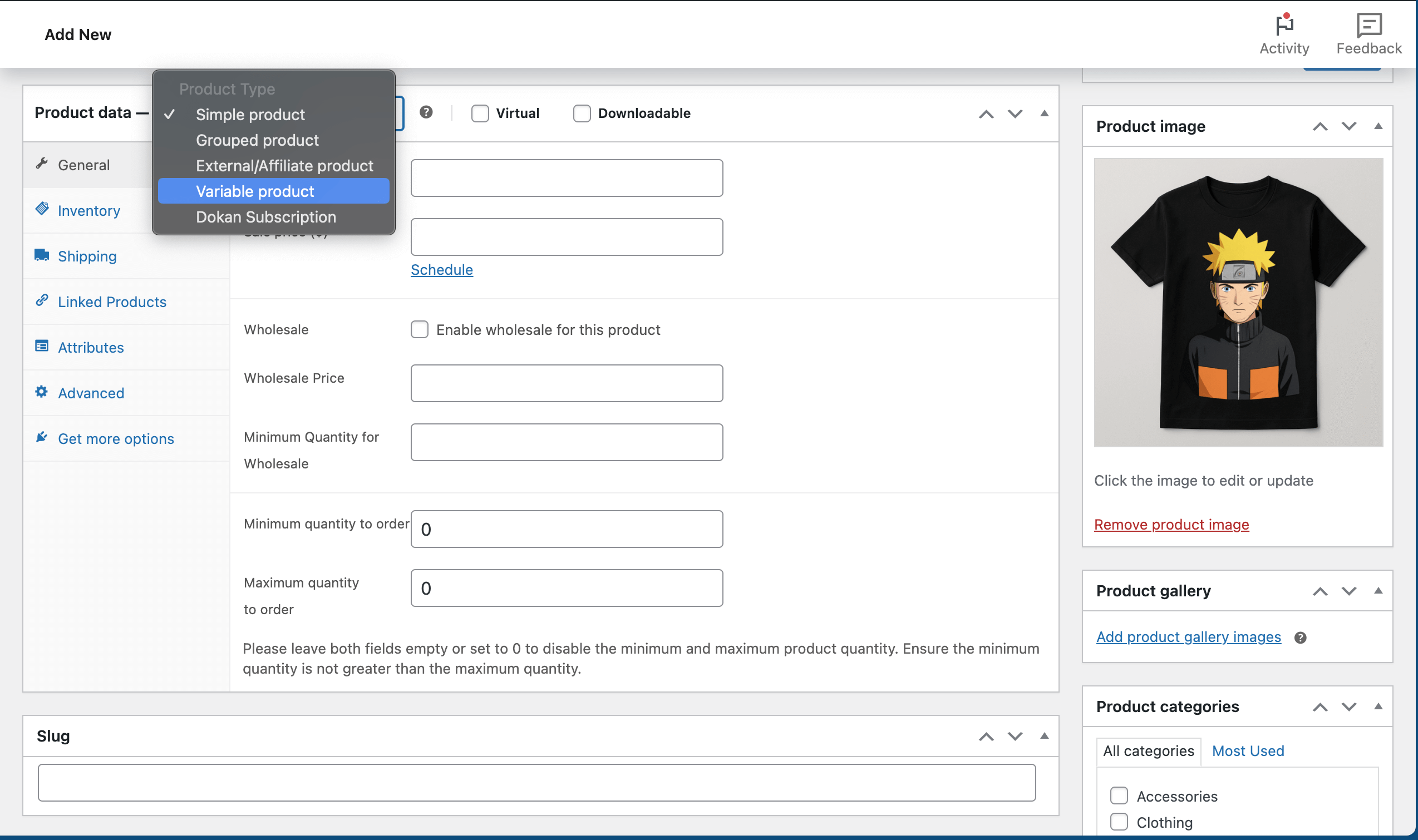Image resolution: width=1418 pixels, height=840 pixels.
Task: Click Minimum Quantity for Wholesale field
Action: (567, 442)
